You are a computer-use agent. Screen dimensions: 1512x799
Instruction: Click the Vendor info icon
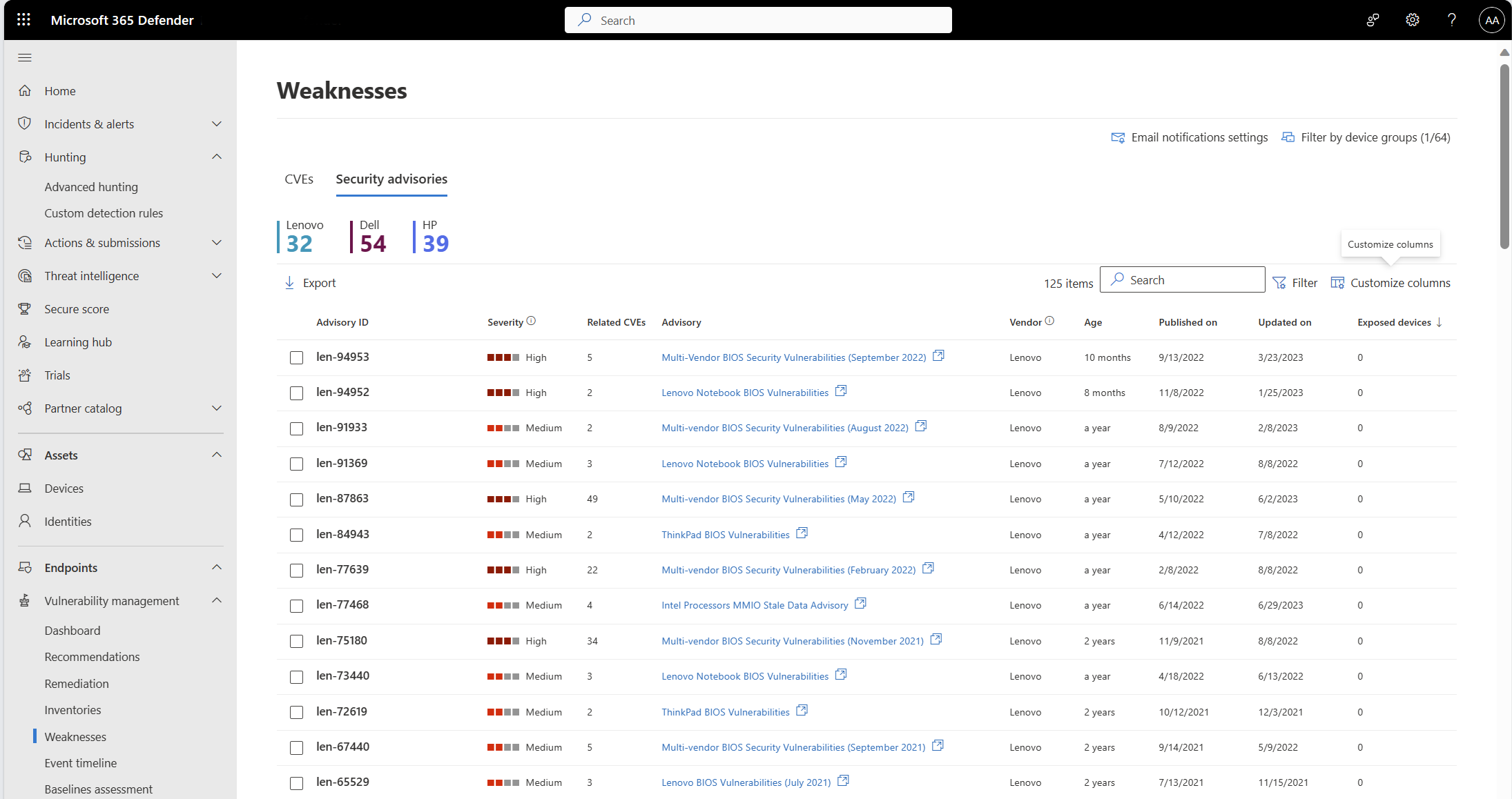click(1049, 321)
